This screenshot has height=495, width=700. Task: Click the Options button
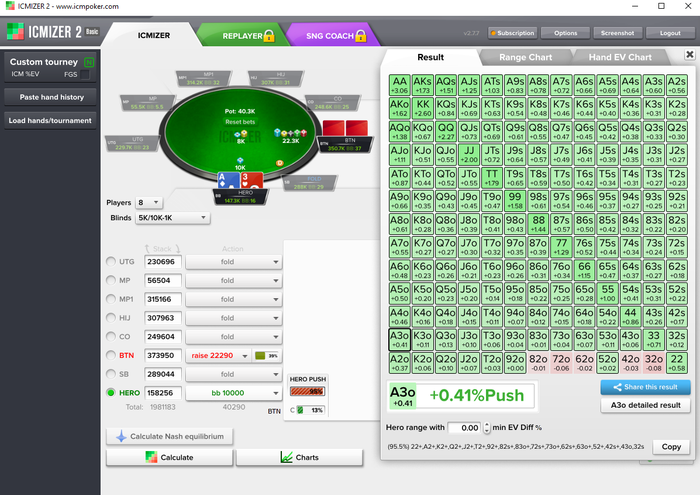coord(566,33)
